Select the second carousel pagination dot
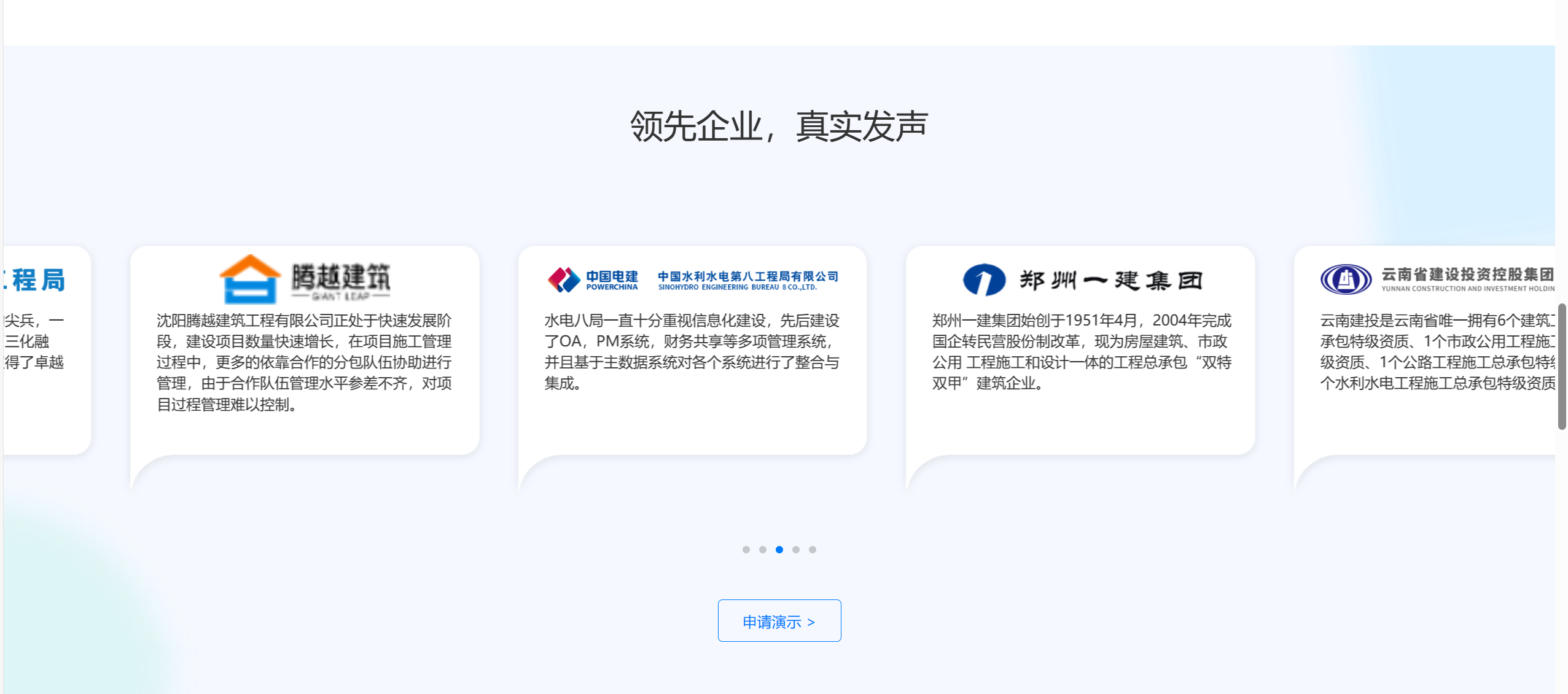Image resolution: width=1568 pixels, height=694 pixels. point(762,550)
